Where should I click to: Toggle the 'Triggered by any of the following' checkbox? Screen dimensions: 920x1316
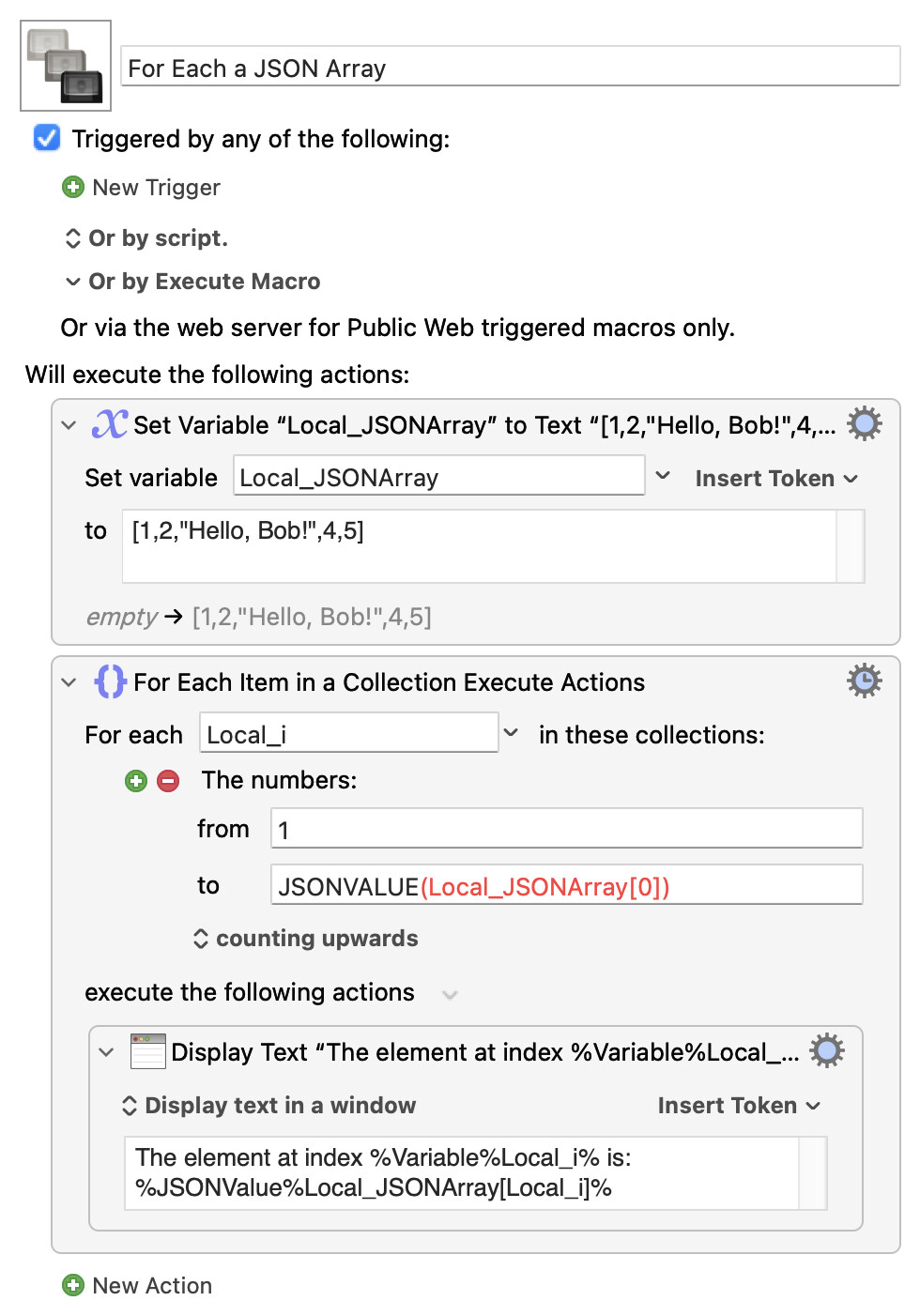(47, 138)
